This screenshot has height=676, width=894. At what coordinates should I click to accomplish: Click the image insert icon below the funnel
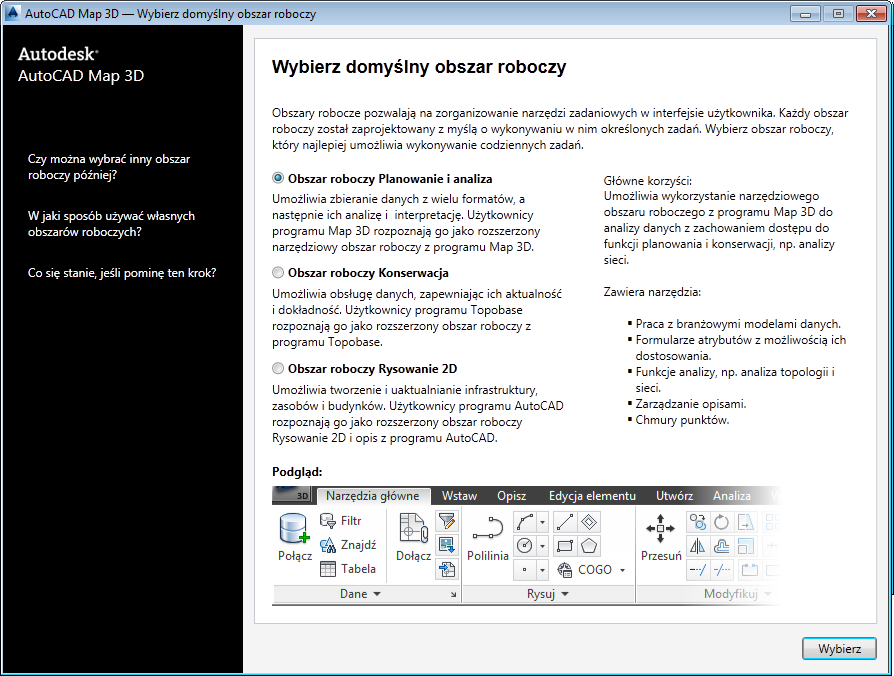point(446,545)
